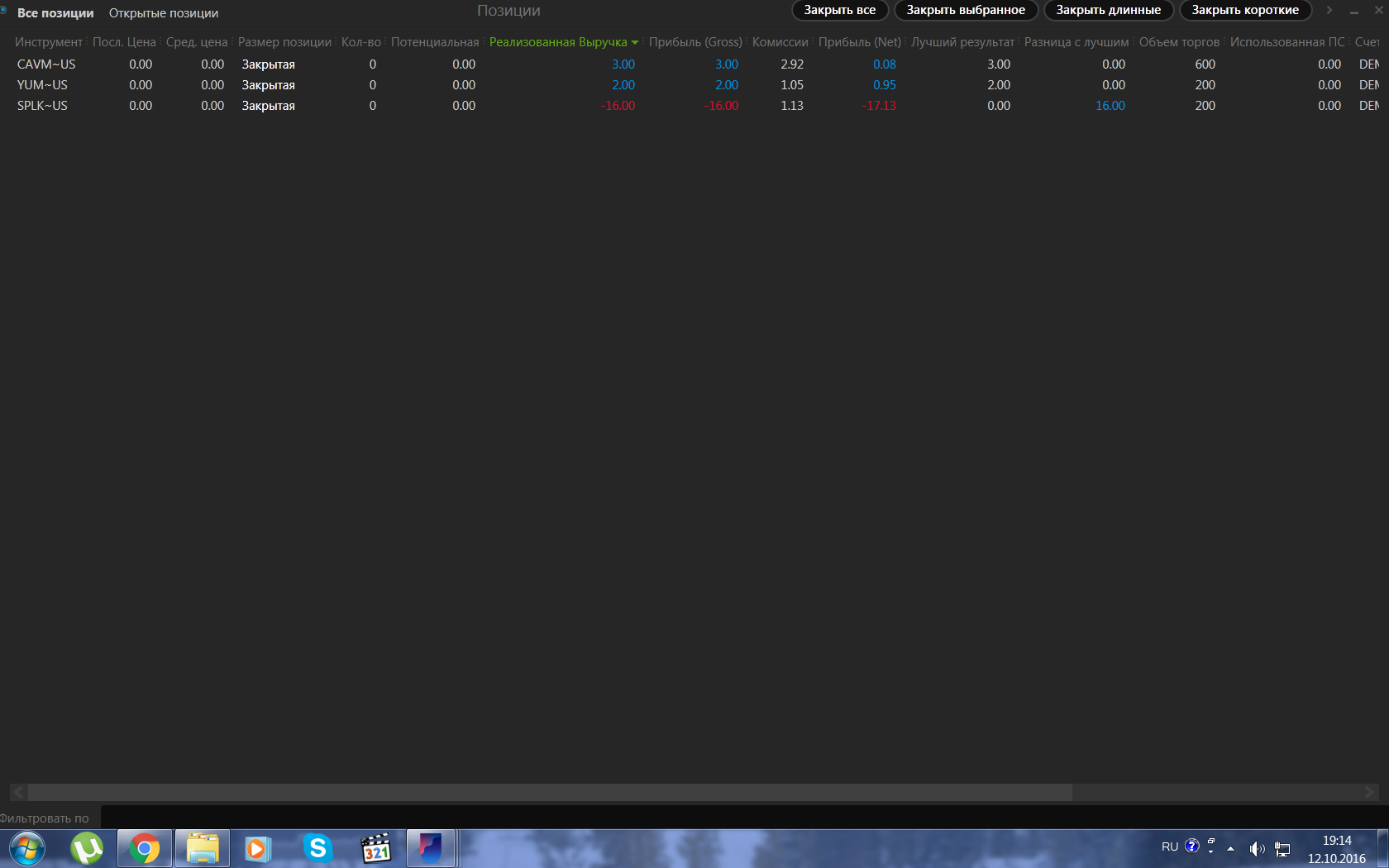This screenshot has width=1389, height=868.
Task: Switch to Открытые позиции tab
Action: [x=164, y=13]
